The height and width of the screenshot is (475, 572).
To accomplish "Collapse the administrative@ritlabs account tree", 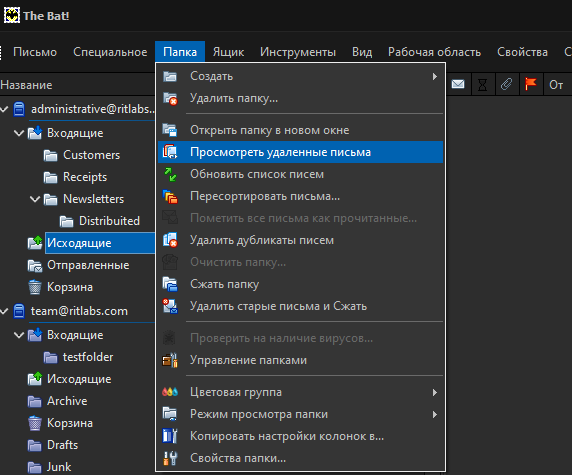I will pos(4,109).
